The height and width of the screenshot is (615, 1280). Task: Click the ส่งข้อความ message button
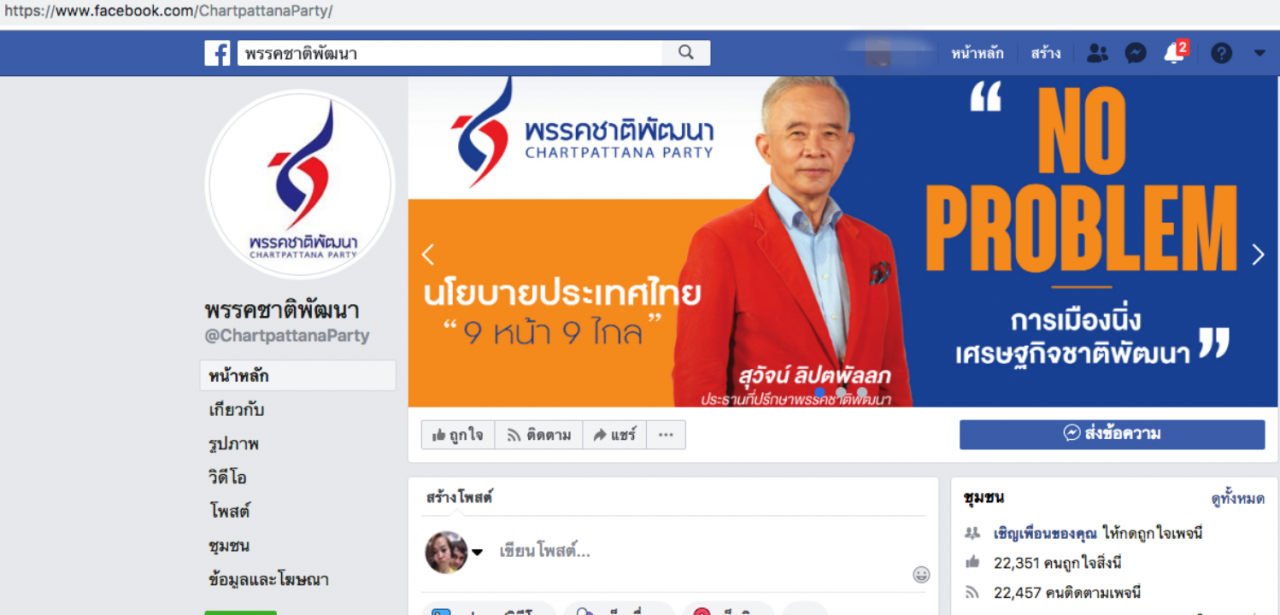(x=1112, y=434)
